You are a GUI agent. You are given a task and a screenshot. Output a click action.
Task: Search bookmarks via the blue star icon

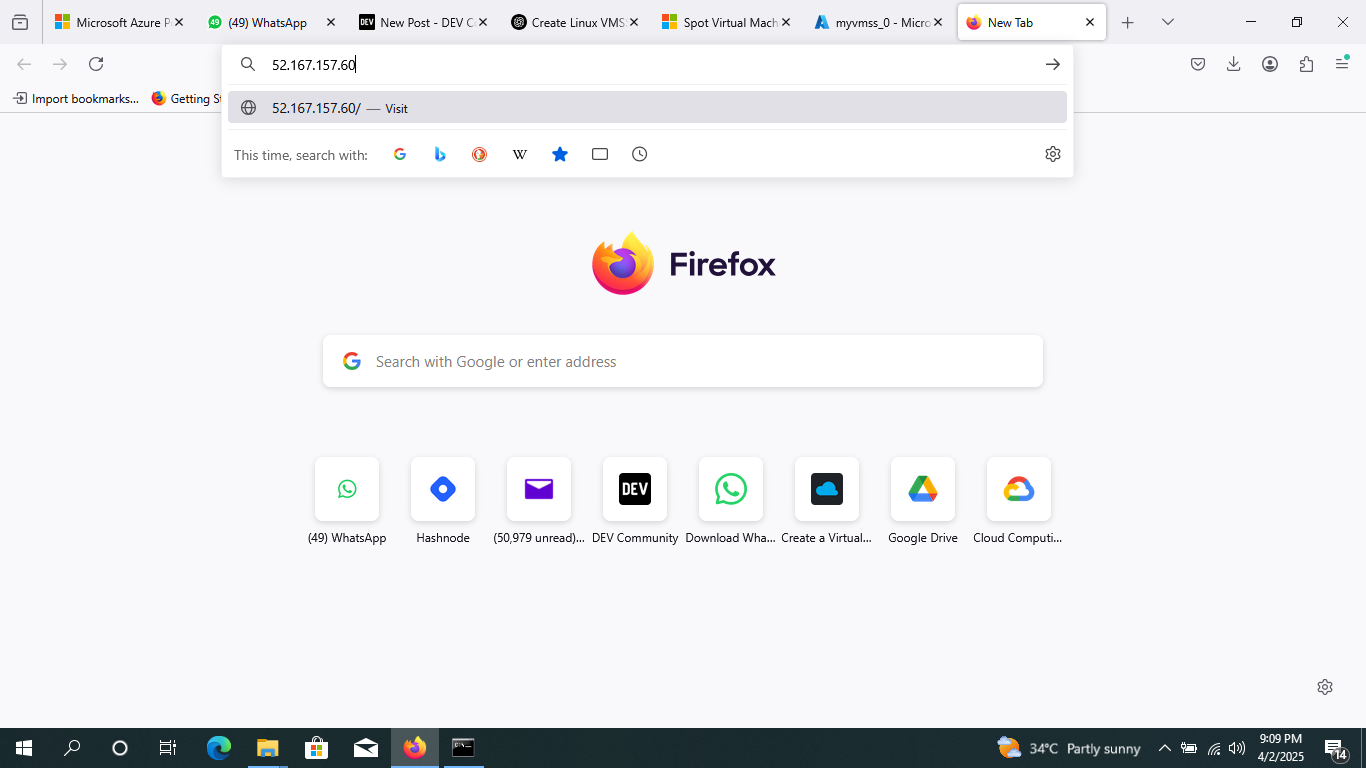(560, 154)
